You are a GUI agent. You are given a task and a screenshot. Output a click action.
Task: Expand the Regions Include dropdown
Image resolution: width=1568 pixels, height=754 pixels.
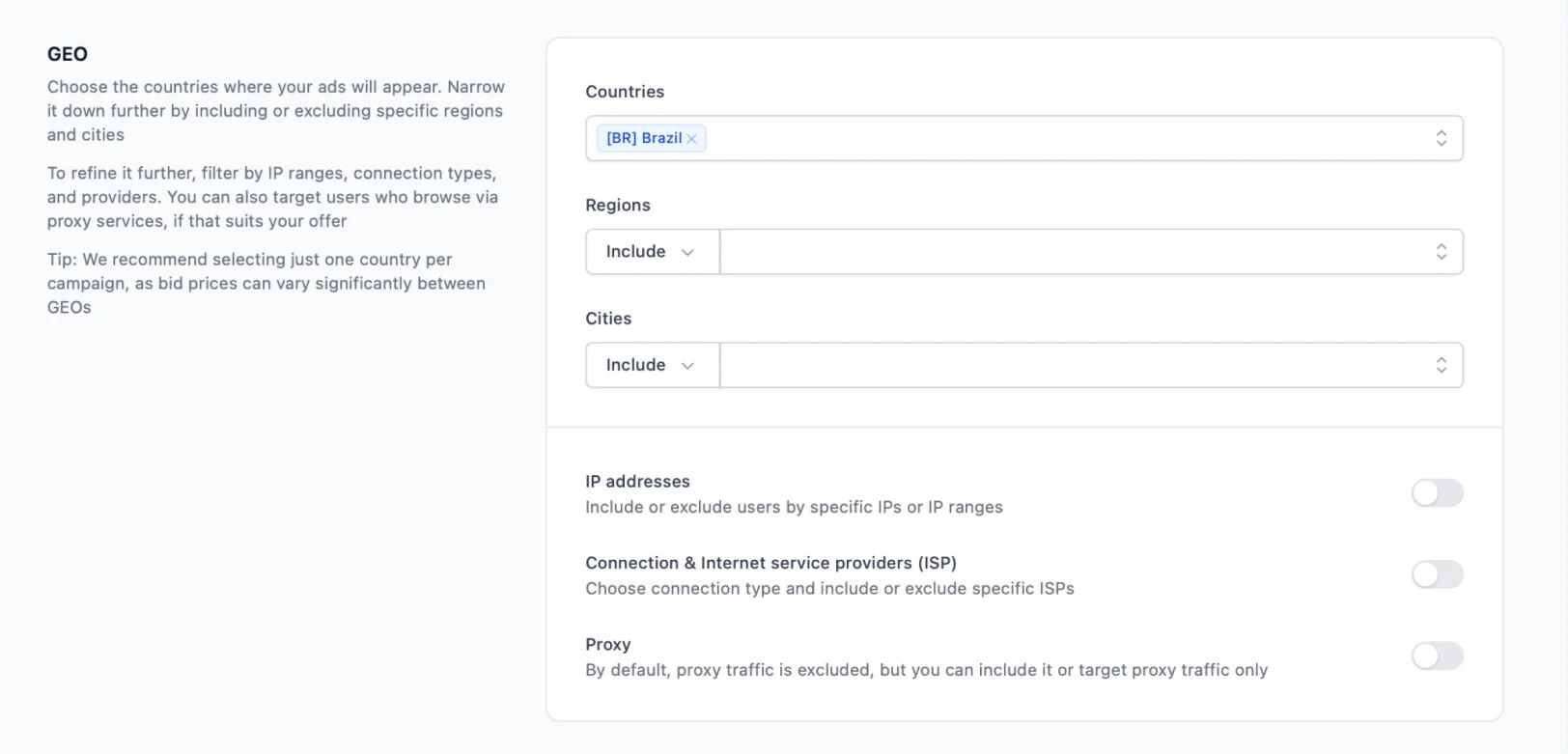(x=653, y=252)
